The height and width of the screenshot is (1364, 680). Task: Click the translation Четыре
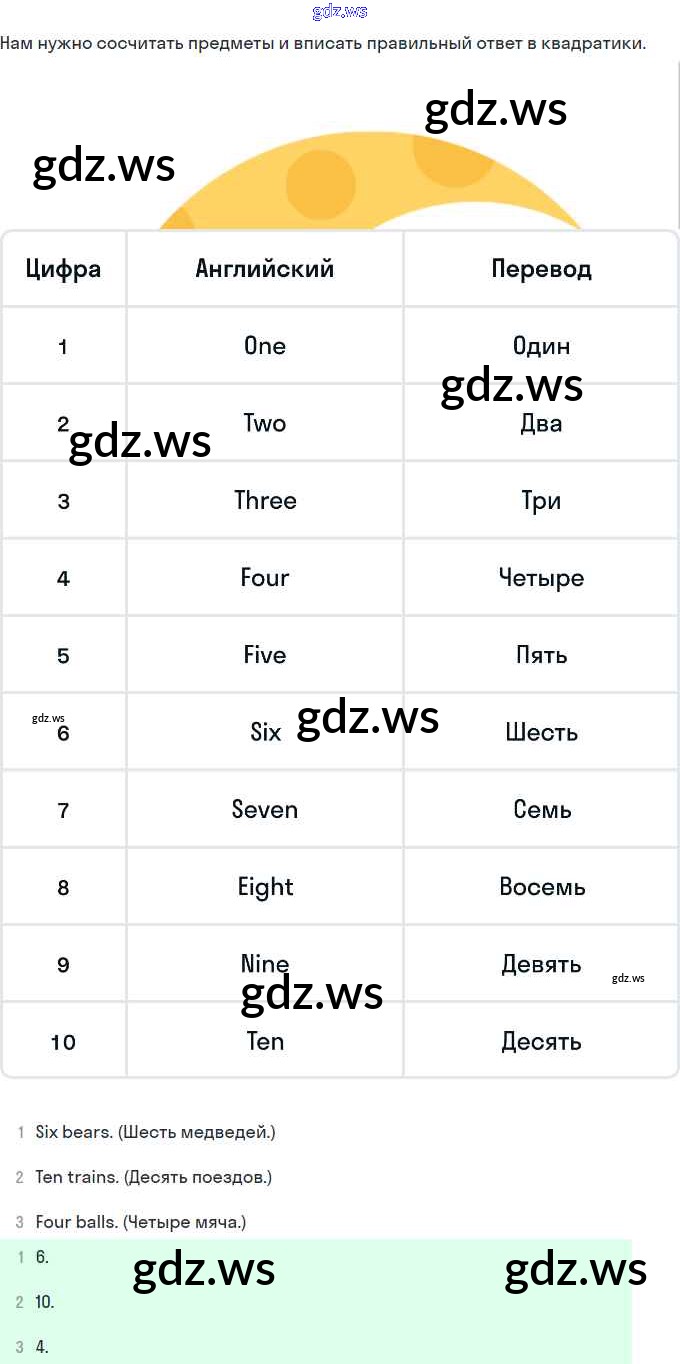541,578
